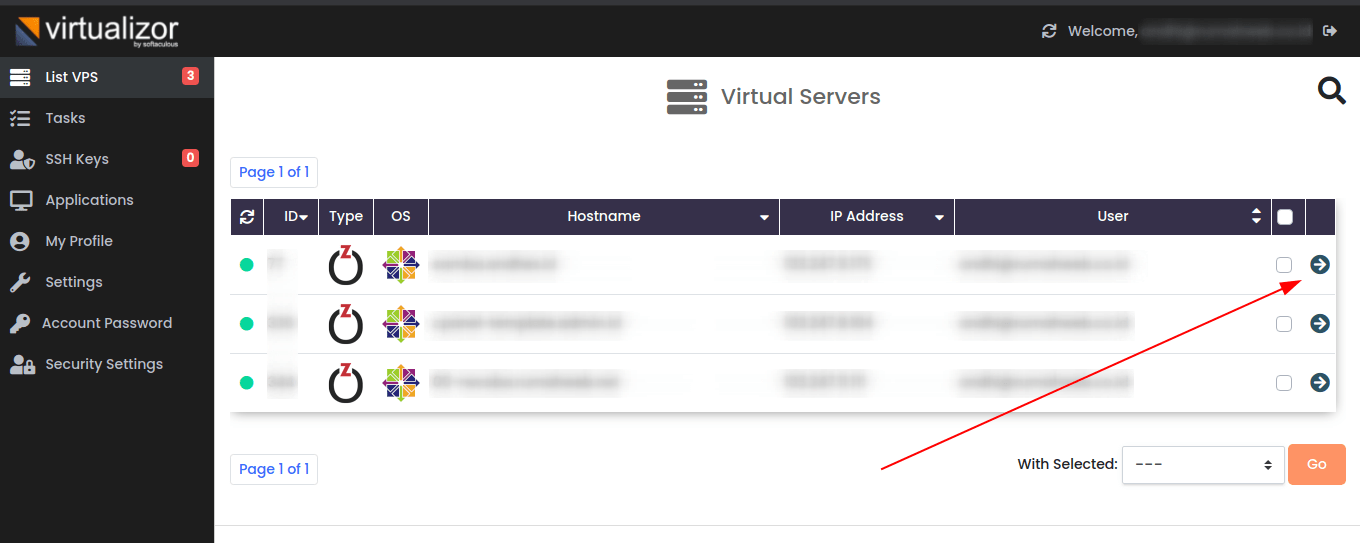
Task: Open the With Selected dropdown
Action: click(1203, 464)
